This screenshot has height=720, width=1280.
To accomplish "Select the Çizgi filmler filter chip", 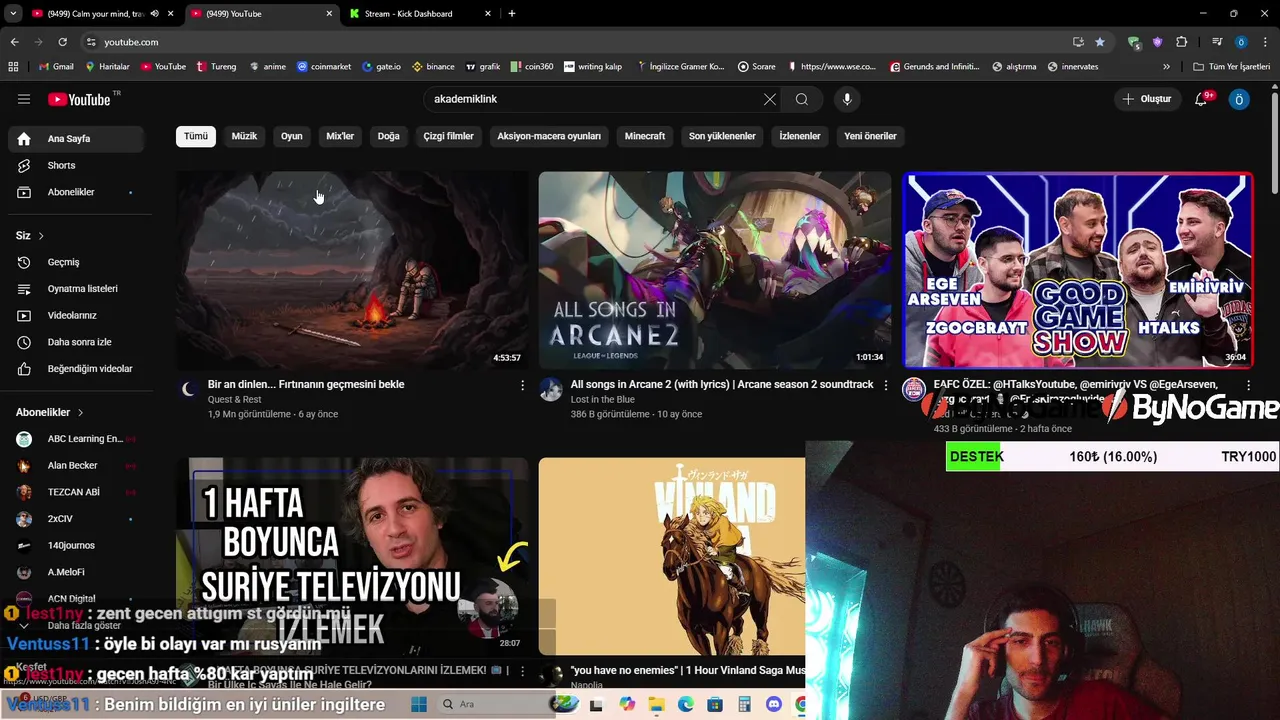I will [448, 136].
